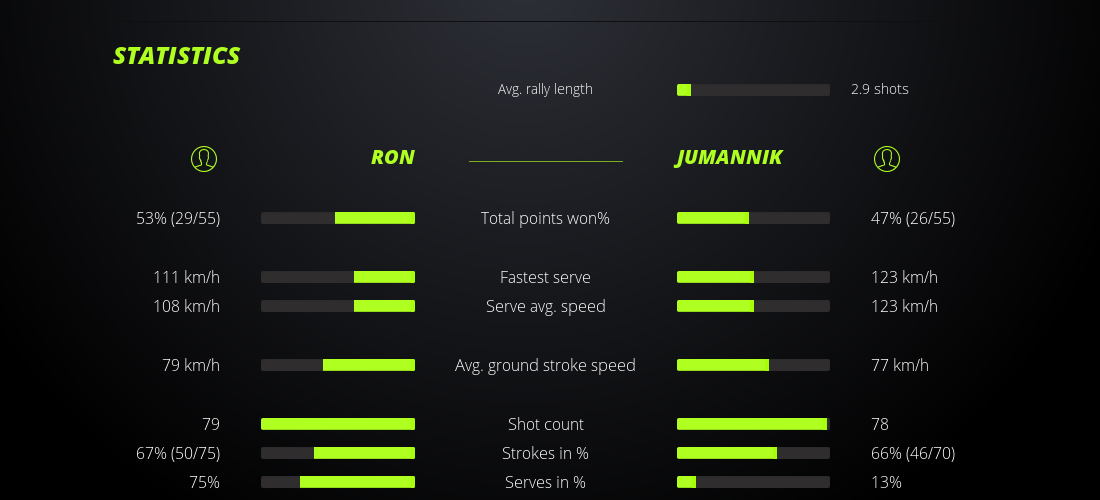Image resolution: width=1100 pixels, height=500 pixels.
Task: Click Jumannik's serves in % bar
Action: coord(753,482)
